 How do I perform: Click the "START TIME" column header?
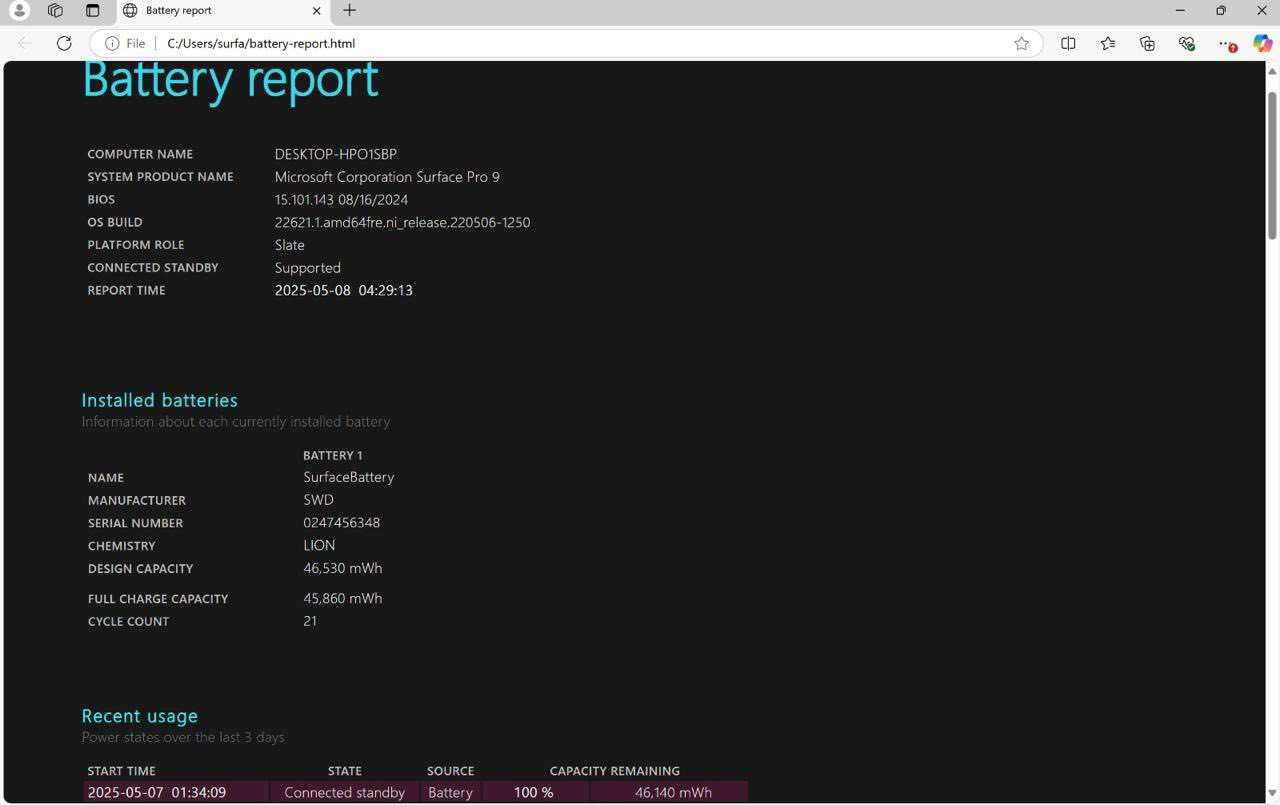coord(122,771)
